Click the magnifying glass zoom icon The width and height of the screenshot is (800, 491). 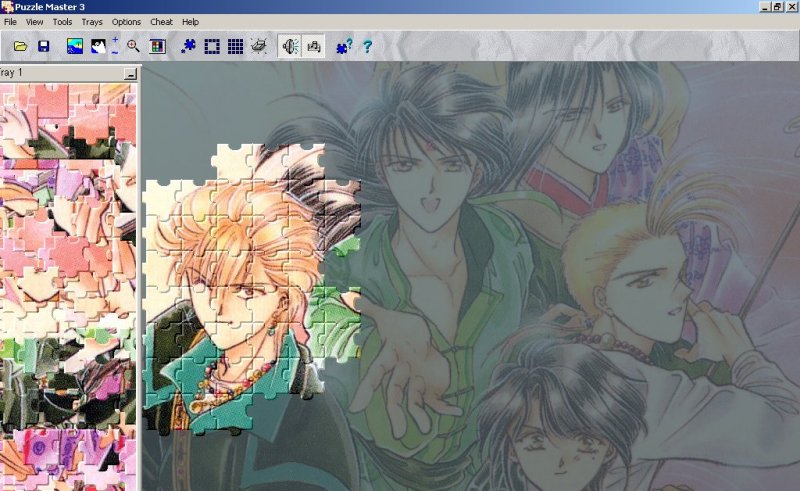(x=133, y=46)
